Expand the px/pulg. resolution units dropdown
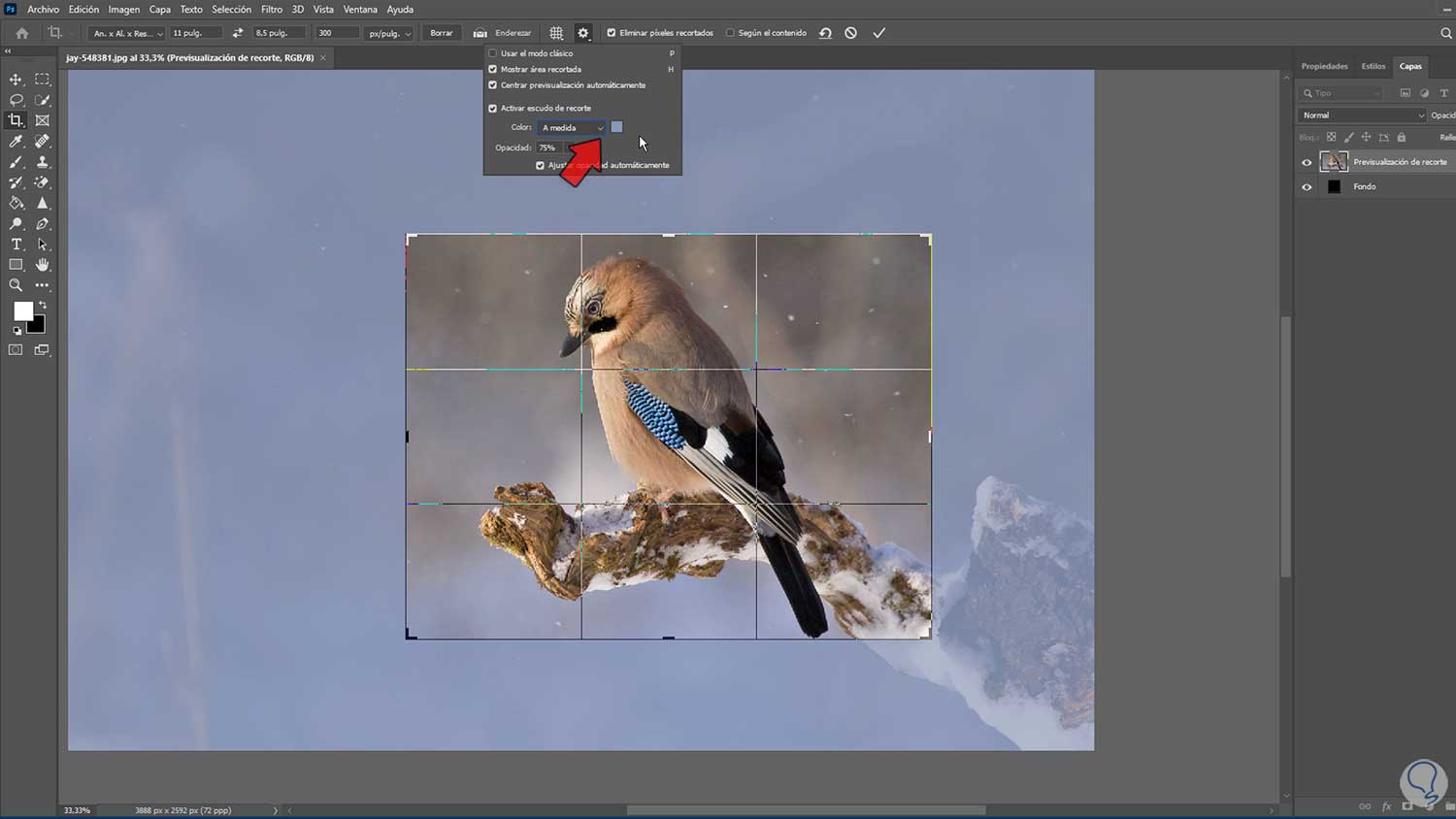The width and height of the screenshot is (1456, 819). 389,33
